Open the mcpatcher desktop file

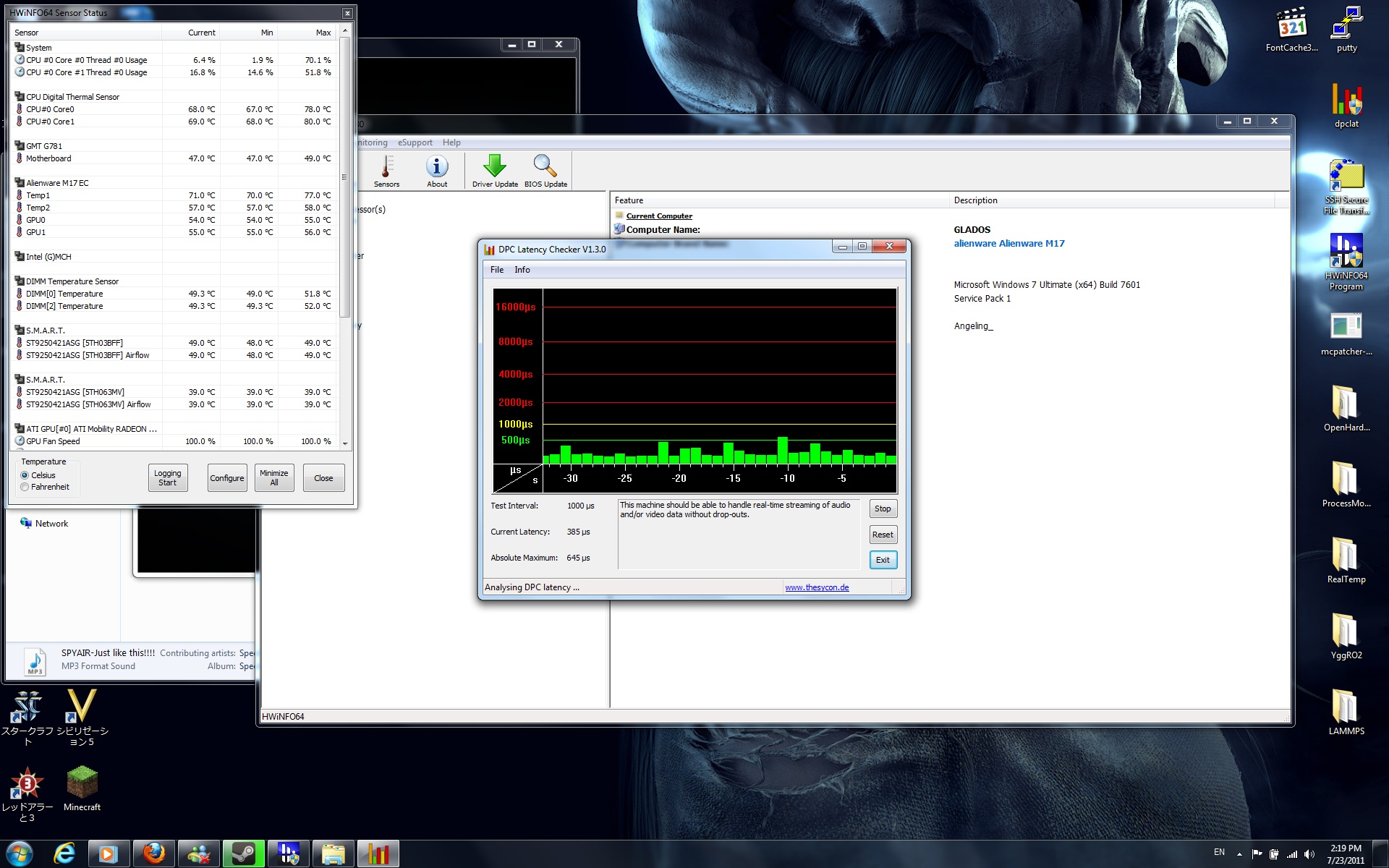coord(1346,334)
